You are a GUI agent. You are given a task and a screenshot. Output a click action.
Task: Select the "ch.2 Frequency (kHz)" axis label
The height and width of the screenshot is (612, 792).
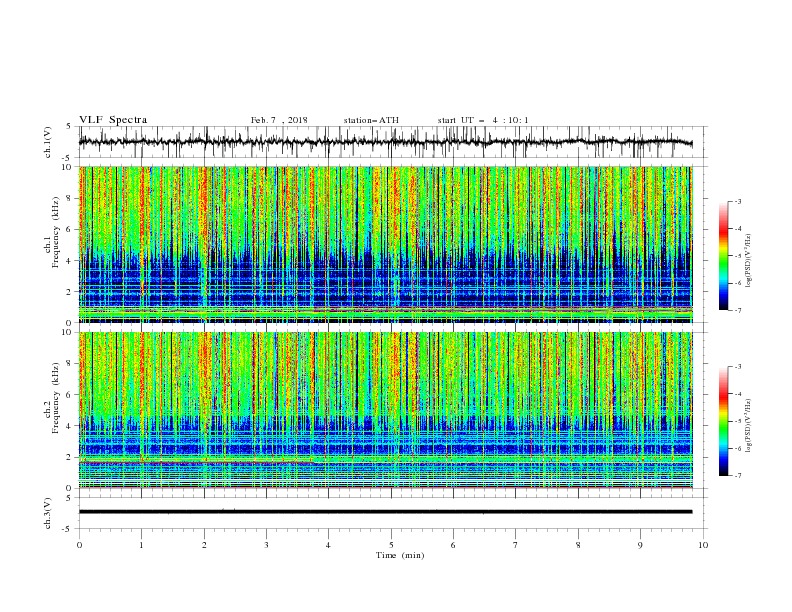point(52,398)
